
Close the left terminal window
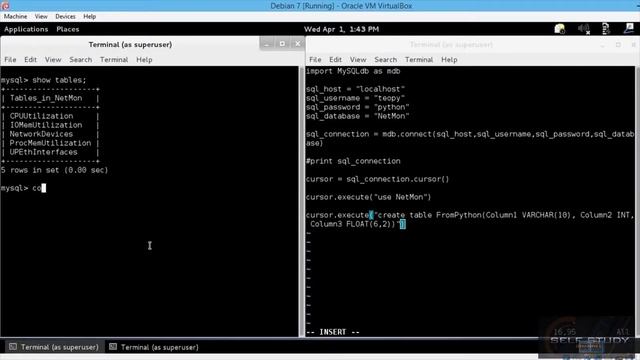click(298, 44)
